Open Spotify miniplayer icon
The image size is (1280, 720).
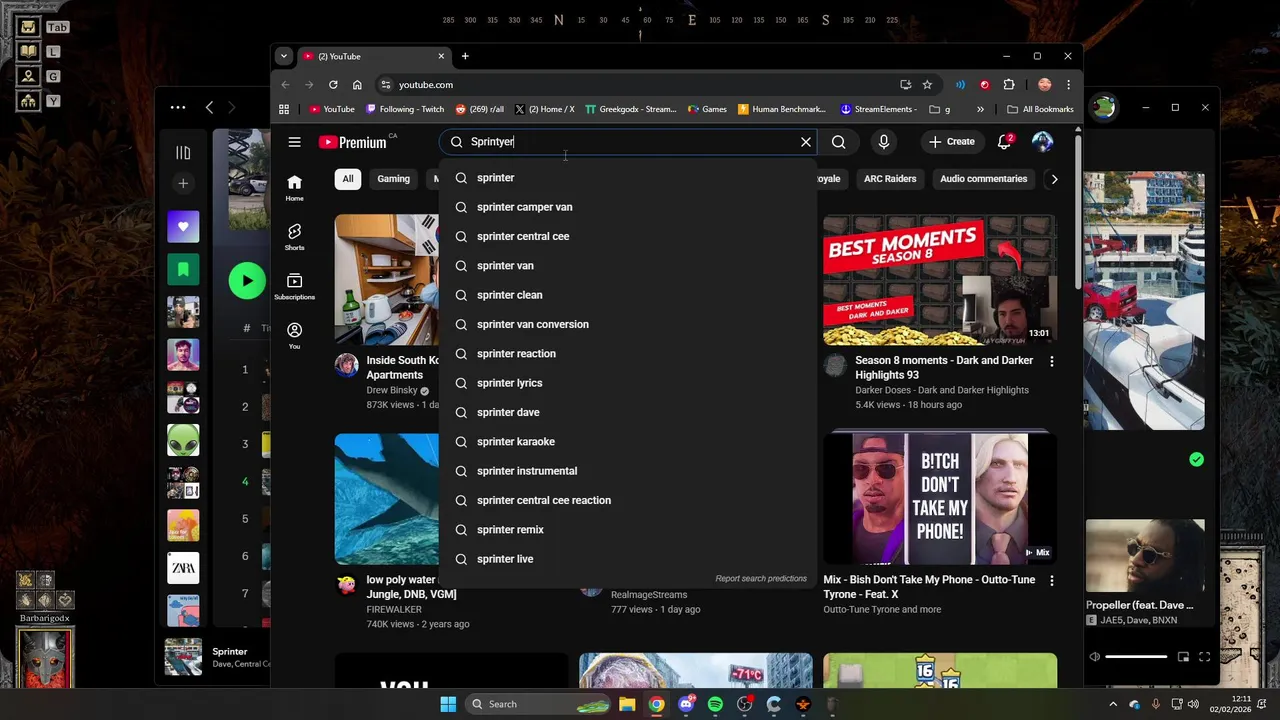1184,657
